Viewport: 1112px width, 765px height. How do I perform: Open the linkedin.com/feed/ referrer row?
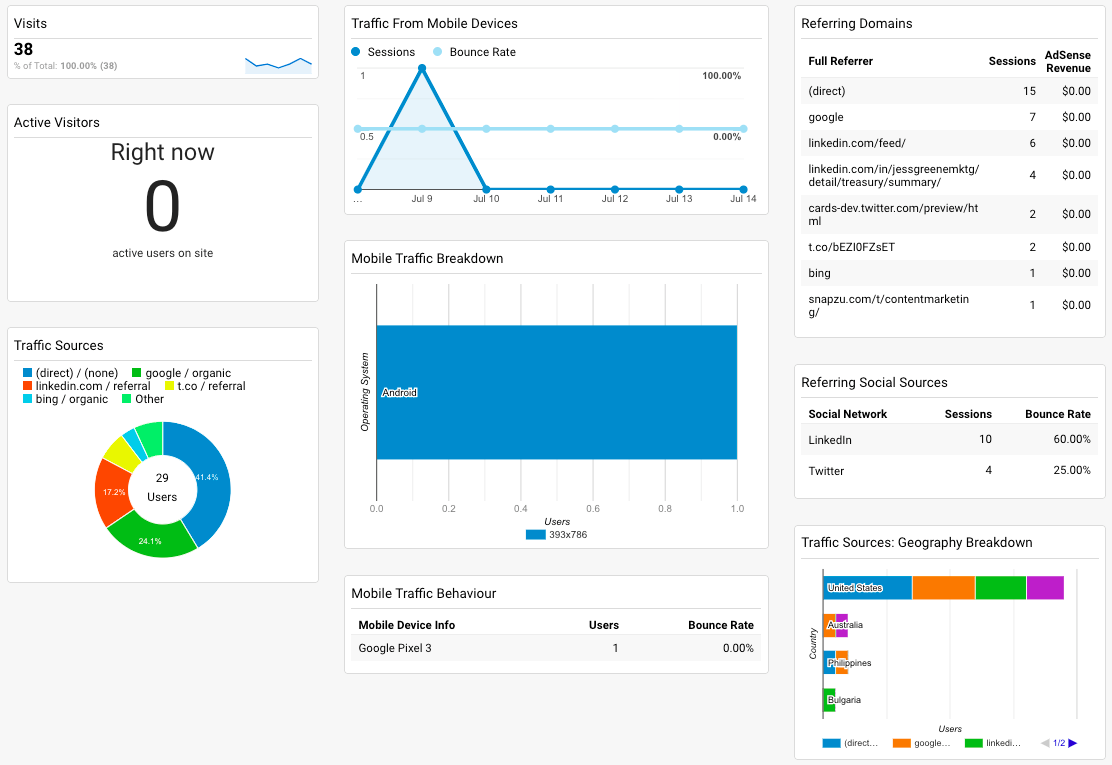tap(950, 143)
